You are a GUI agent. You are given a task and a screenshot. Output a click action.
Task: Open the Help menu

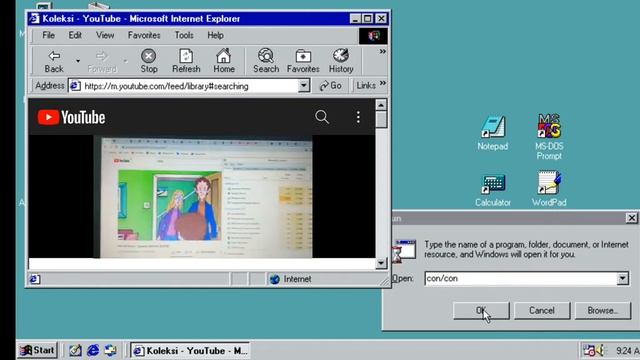click(x=215, y=36)
